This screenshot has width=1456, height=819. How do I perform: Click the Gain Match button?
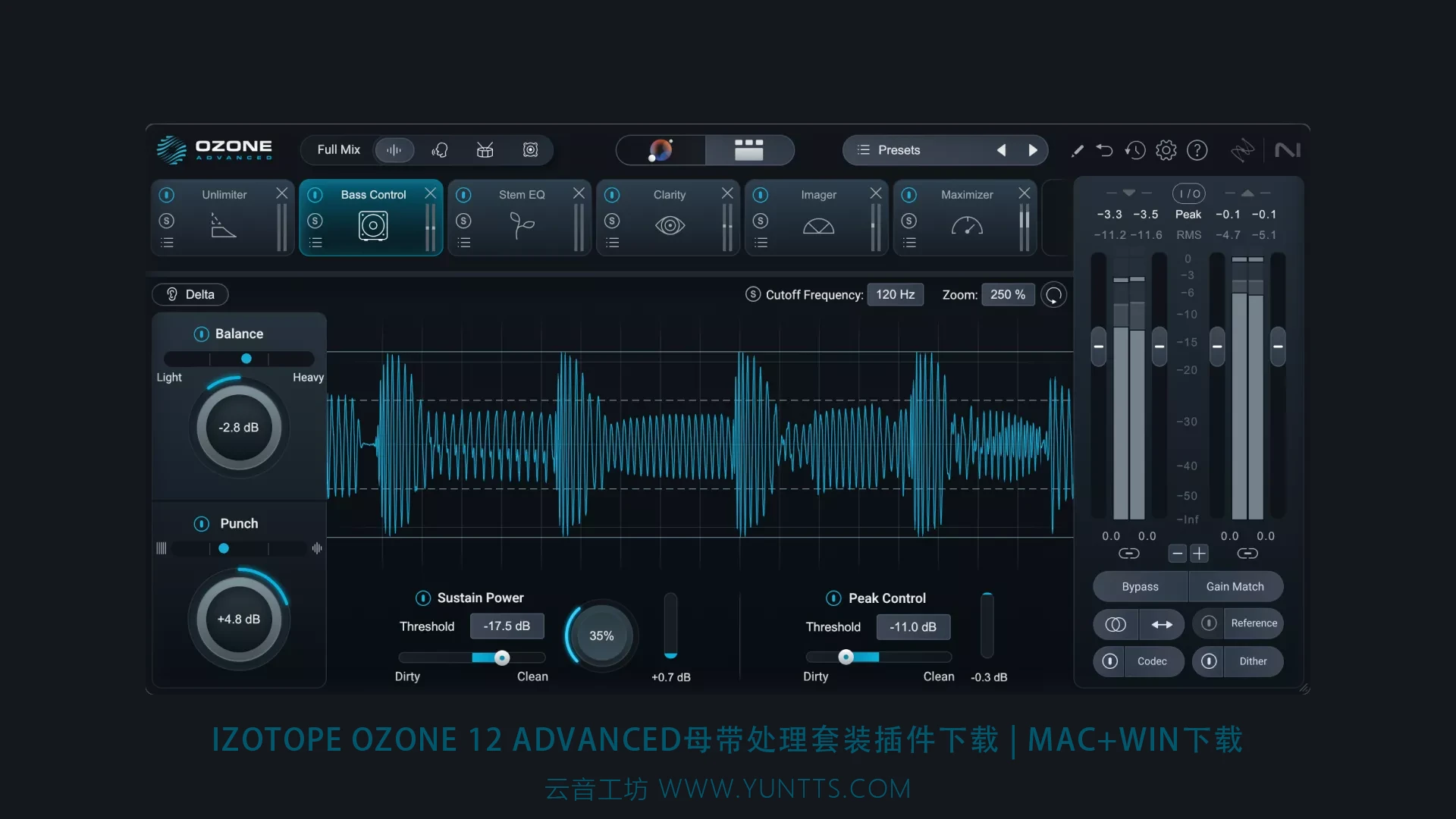pyautogui.click(x=1235, y=586)
